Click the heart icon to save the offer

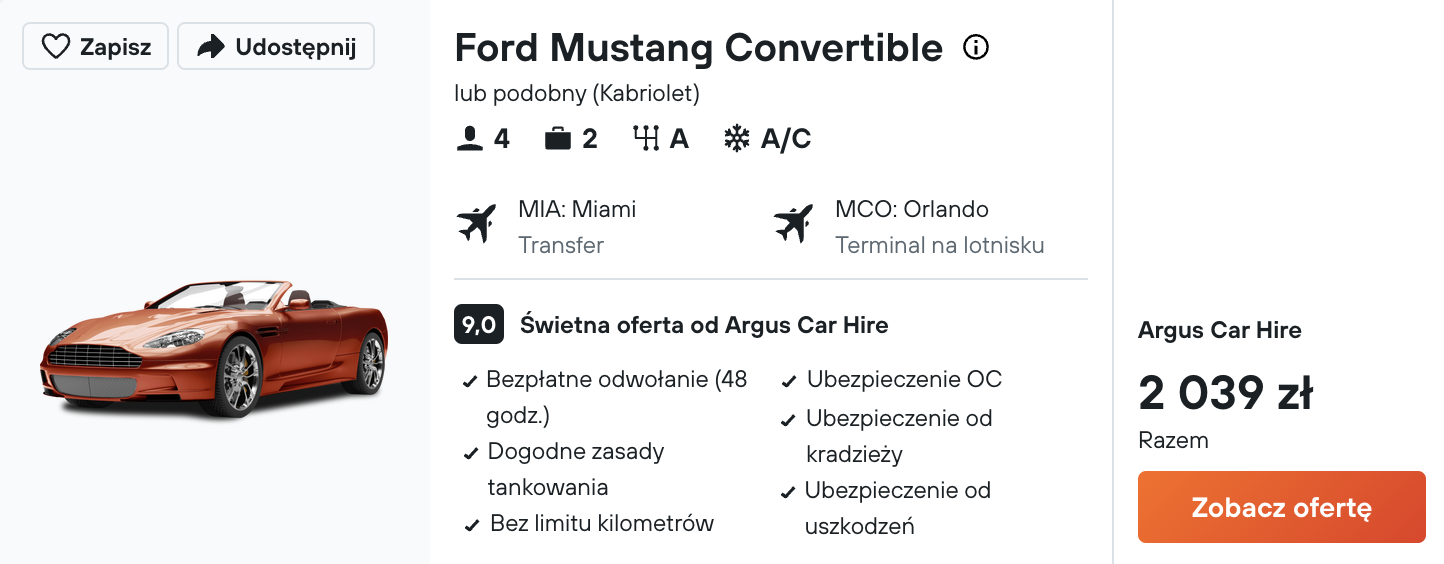tap(56, 46)
